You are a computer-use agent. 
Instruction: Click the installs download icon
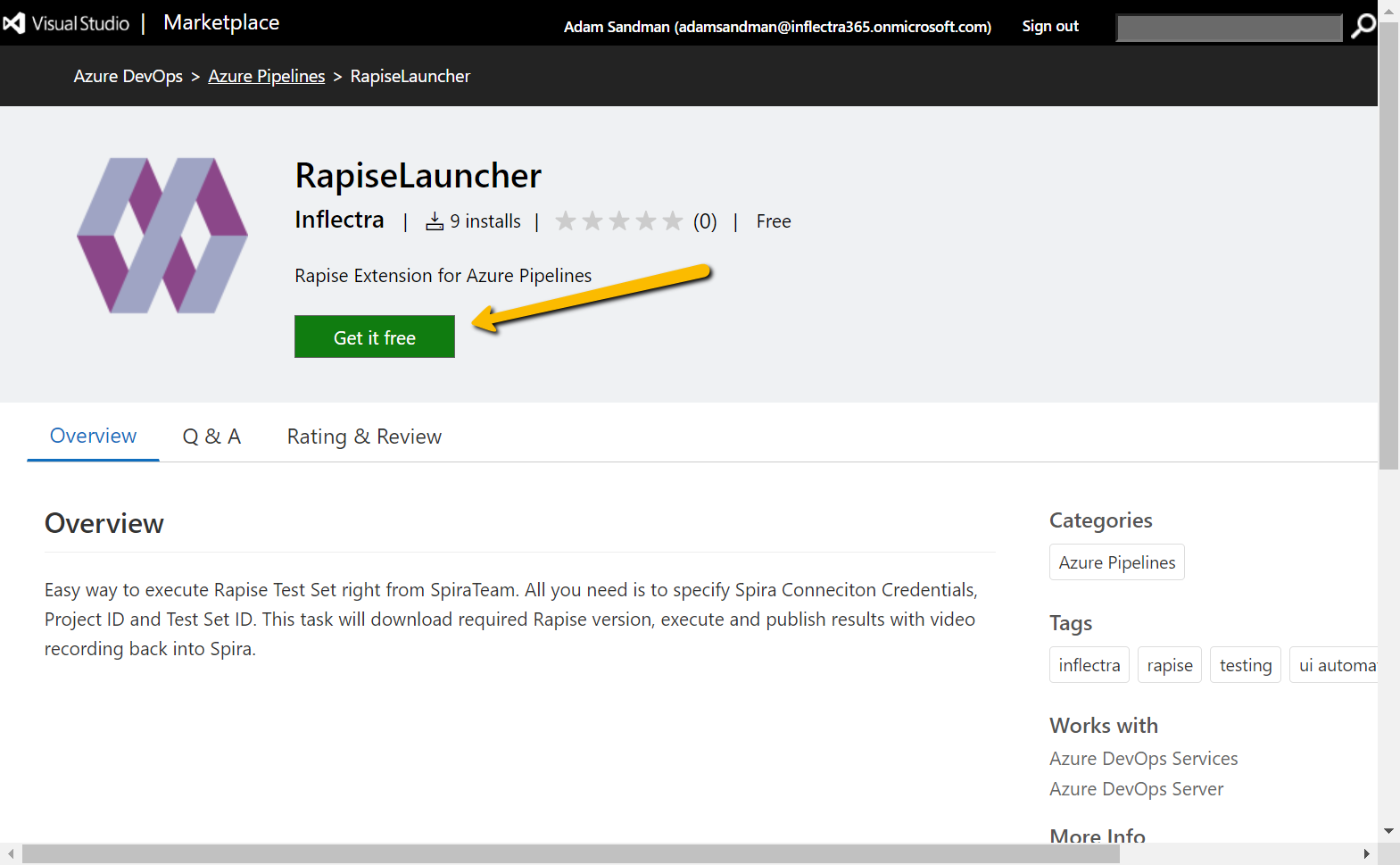tap(435, 221)
